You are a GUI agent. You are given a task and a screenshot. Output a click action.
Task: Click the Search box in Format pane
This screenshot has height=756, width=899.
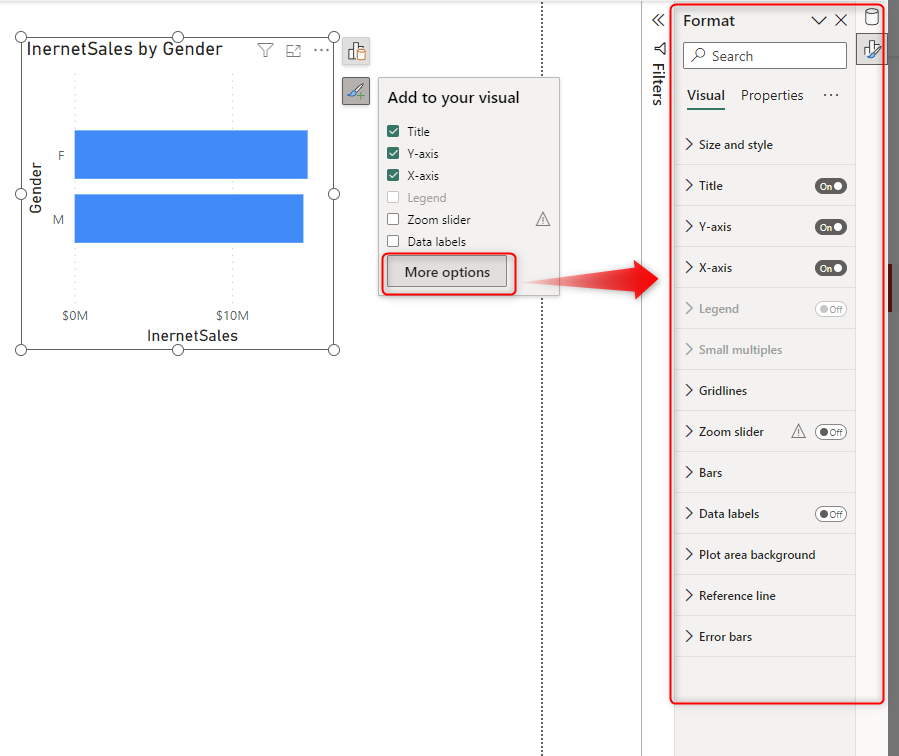765,56
